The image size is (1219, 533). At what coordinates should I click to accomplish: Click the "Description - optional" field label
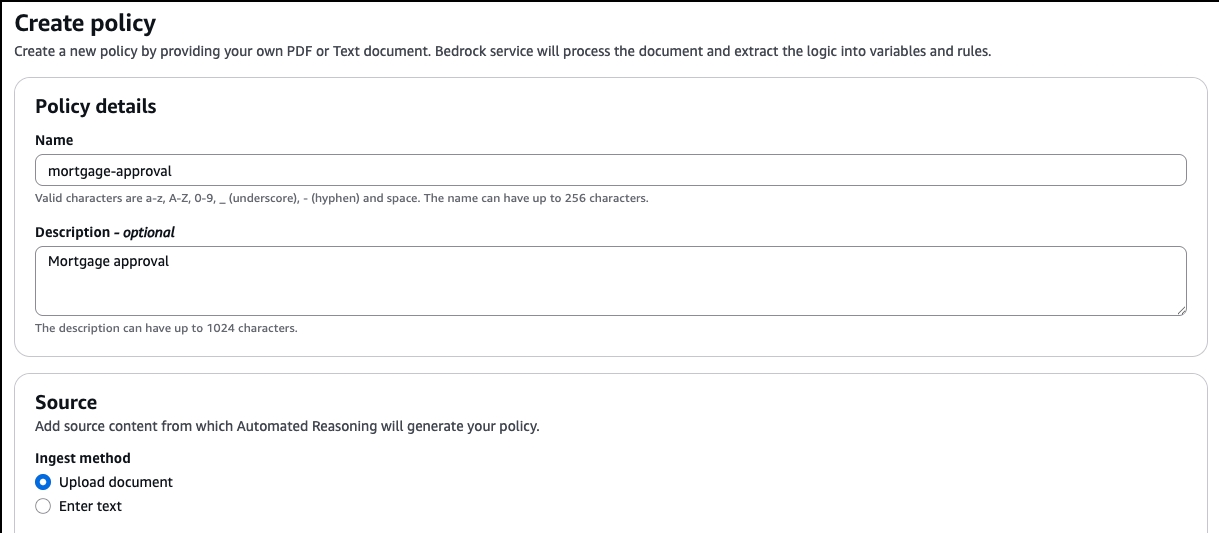pyautogui.click(x=105, y=232)
